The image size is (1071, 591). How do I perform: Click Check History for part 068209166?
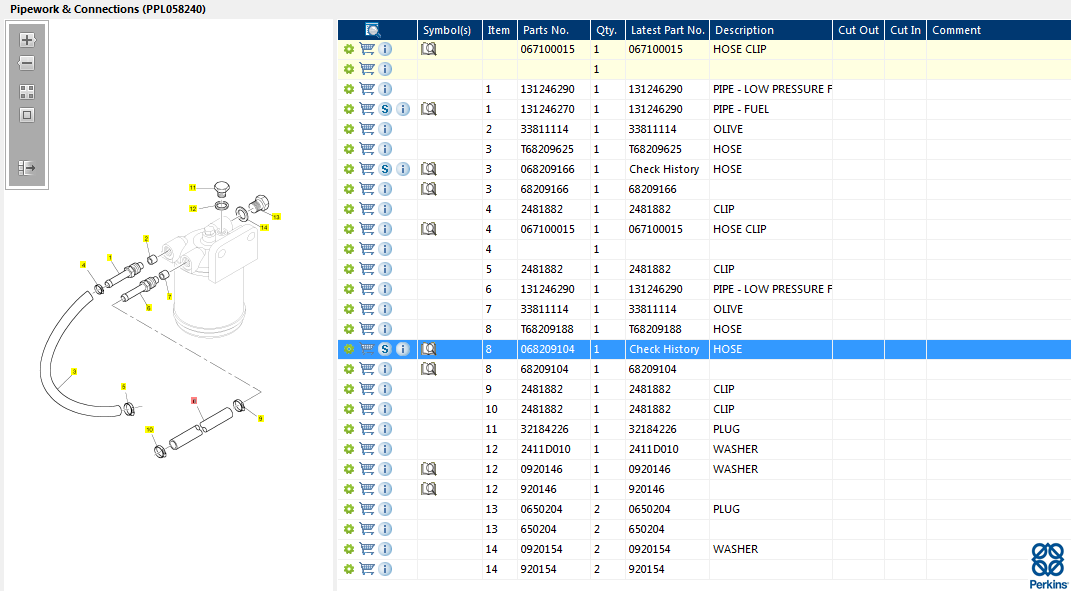tap(664, 169)
